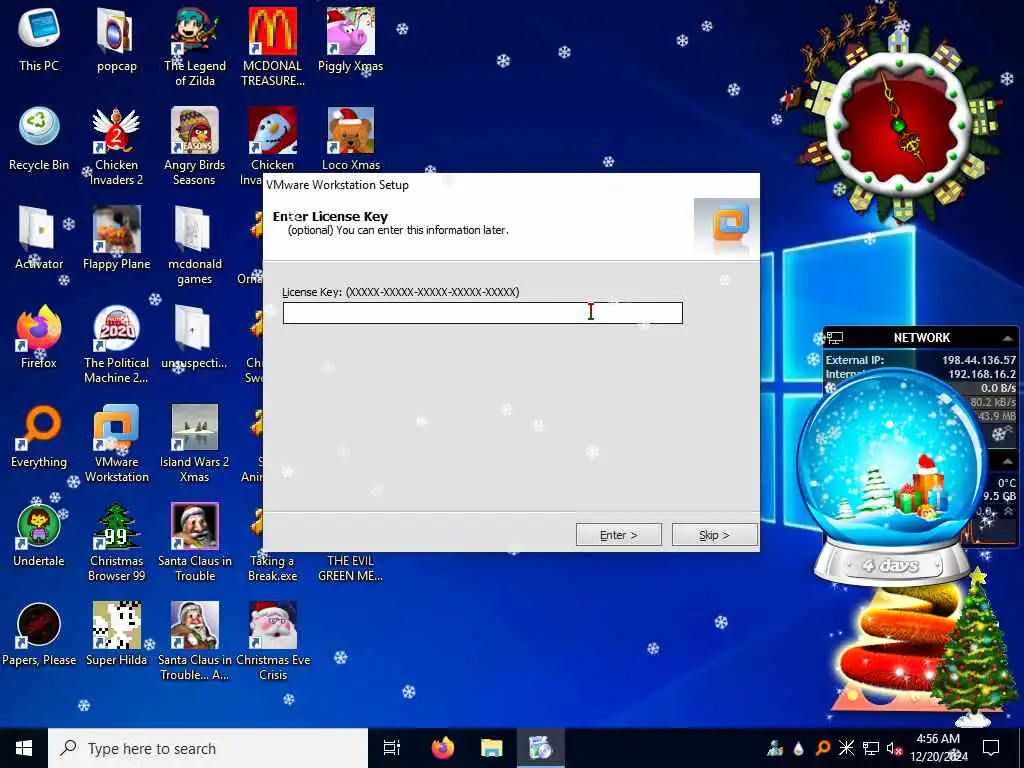The width and height of the screenshot is (1024, 768).
Task: Click the Skip button in VMware setup
Action: click(714, 535)
